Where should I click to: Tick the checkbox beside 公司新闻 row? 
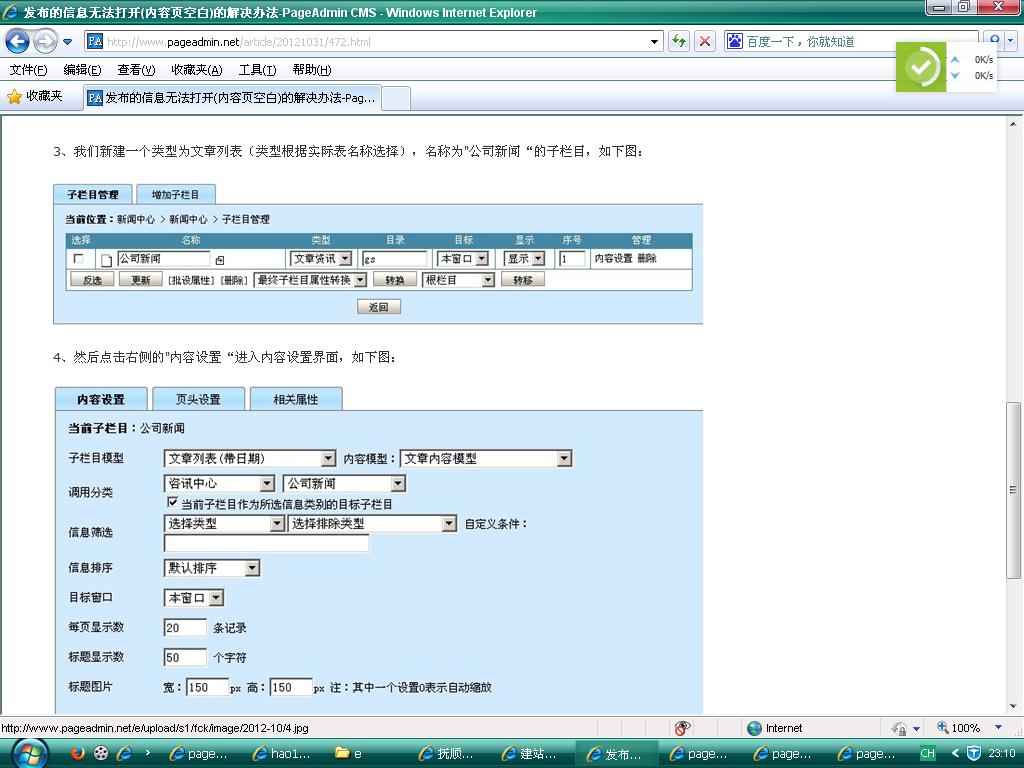coord(79,259)
